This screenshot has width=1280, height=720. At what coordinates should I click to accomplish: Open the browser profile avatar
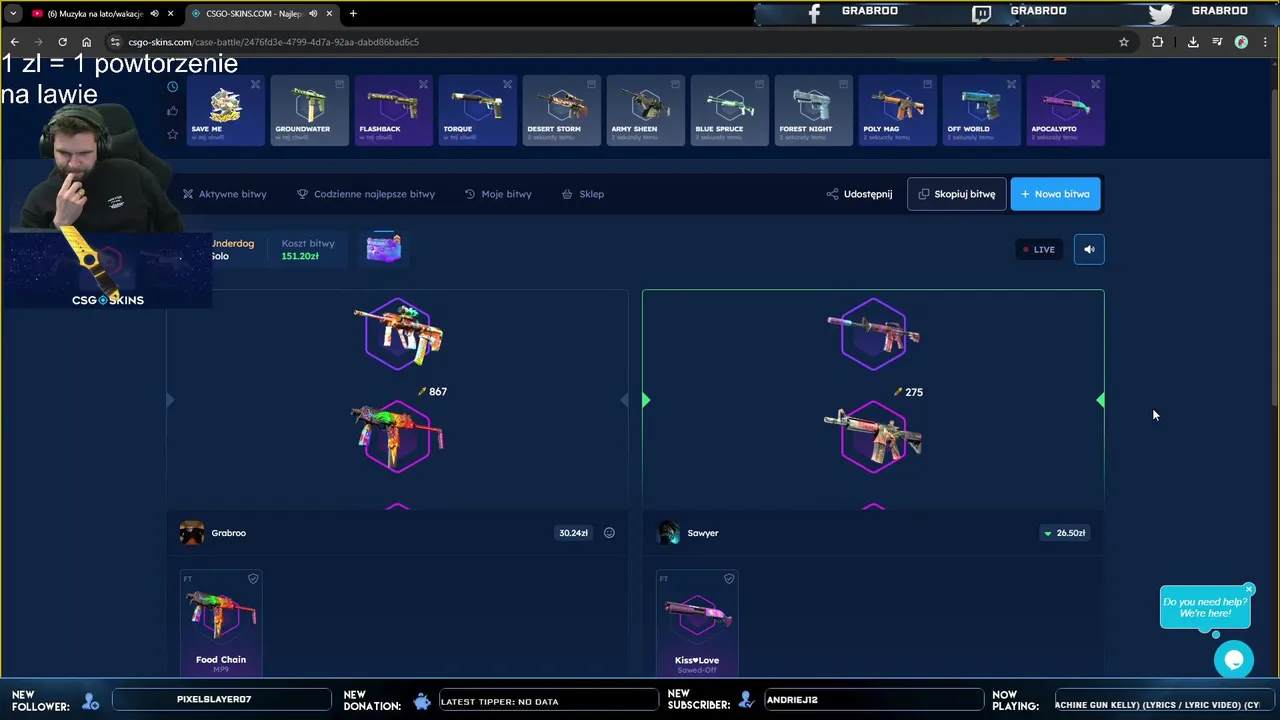[x=1241, y=42]
